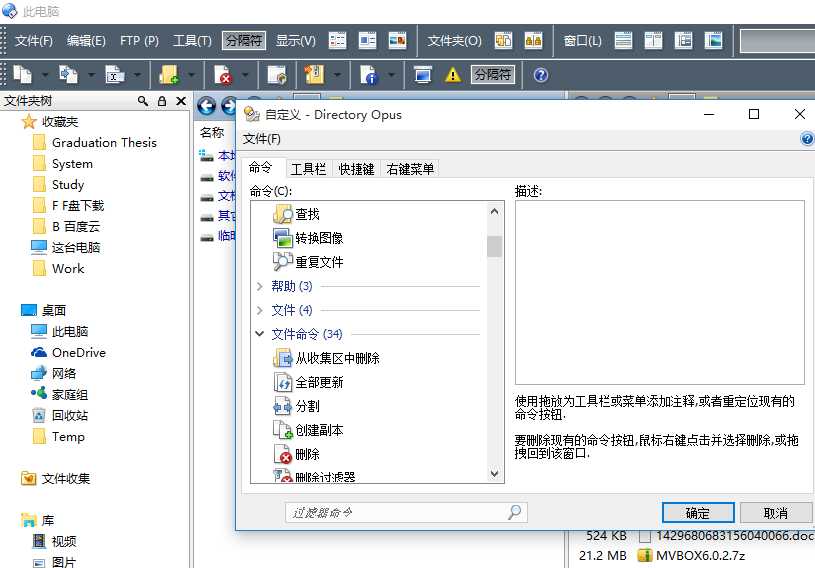The image size is (815, 568).
Task: Open dropdown arrow next to new folder icon
Action: (x=191, y=75)
